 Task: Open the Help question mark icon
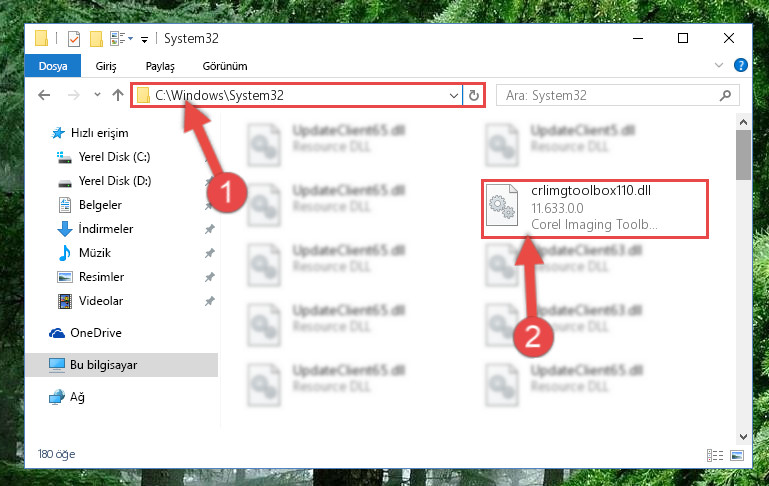click(741, 65)
